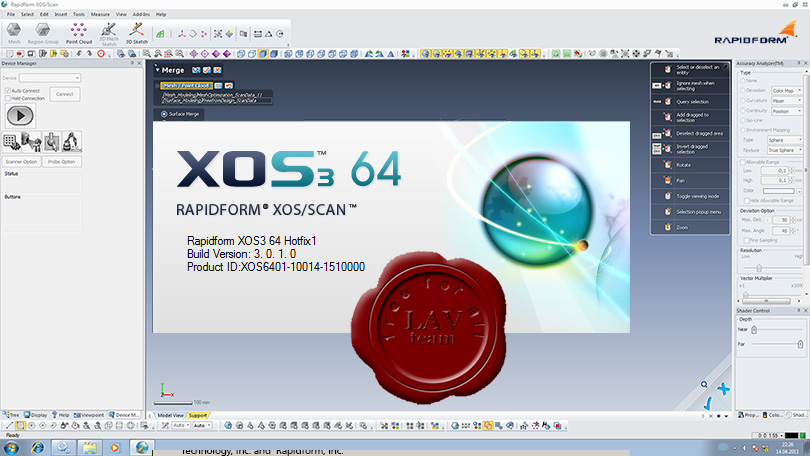810x456 pixels.
Task: Click the Zoom mouse-hint entry
Action: click(x=690, y=227)
